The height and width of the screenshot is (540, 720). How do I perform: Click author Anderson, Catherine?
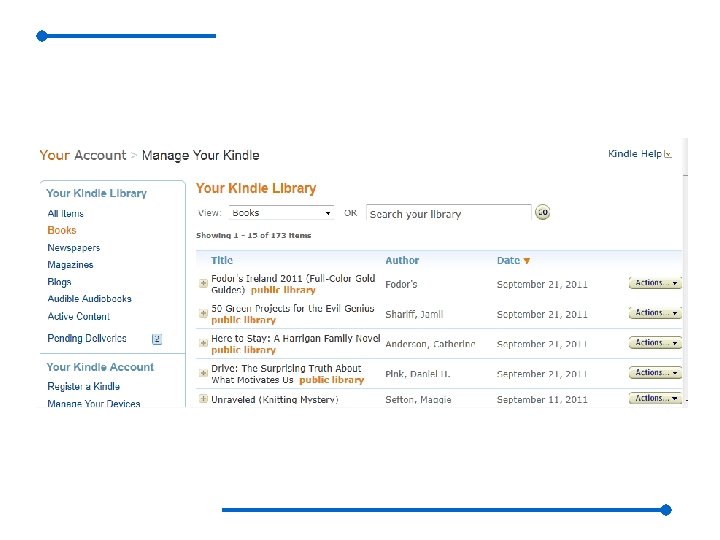pyautogui.click(x=430, y=344)
